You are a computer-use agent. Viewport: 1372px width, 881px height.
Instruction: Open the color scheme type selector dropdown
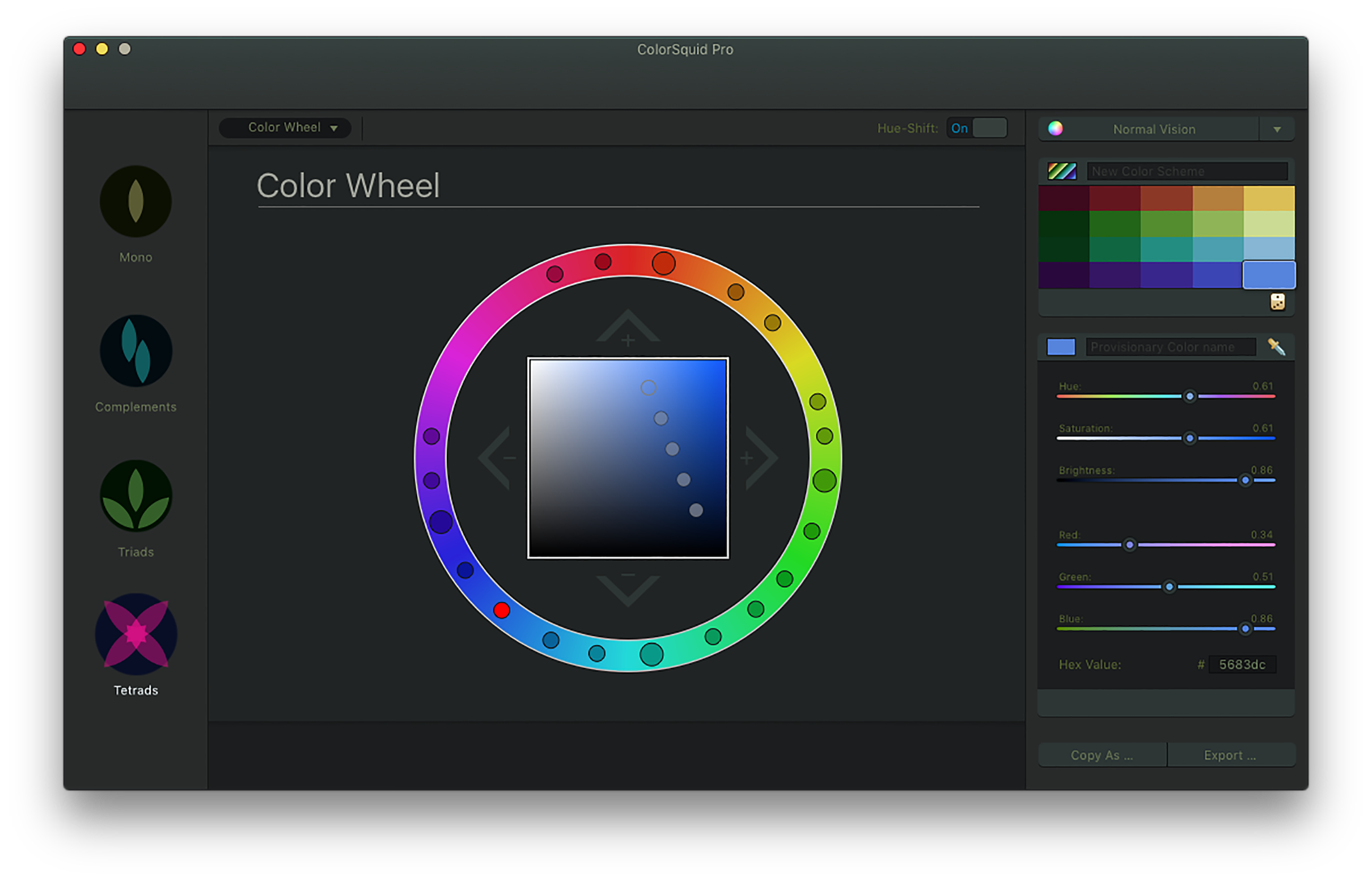tap(290, 127)
